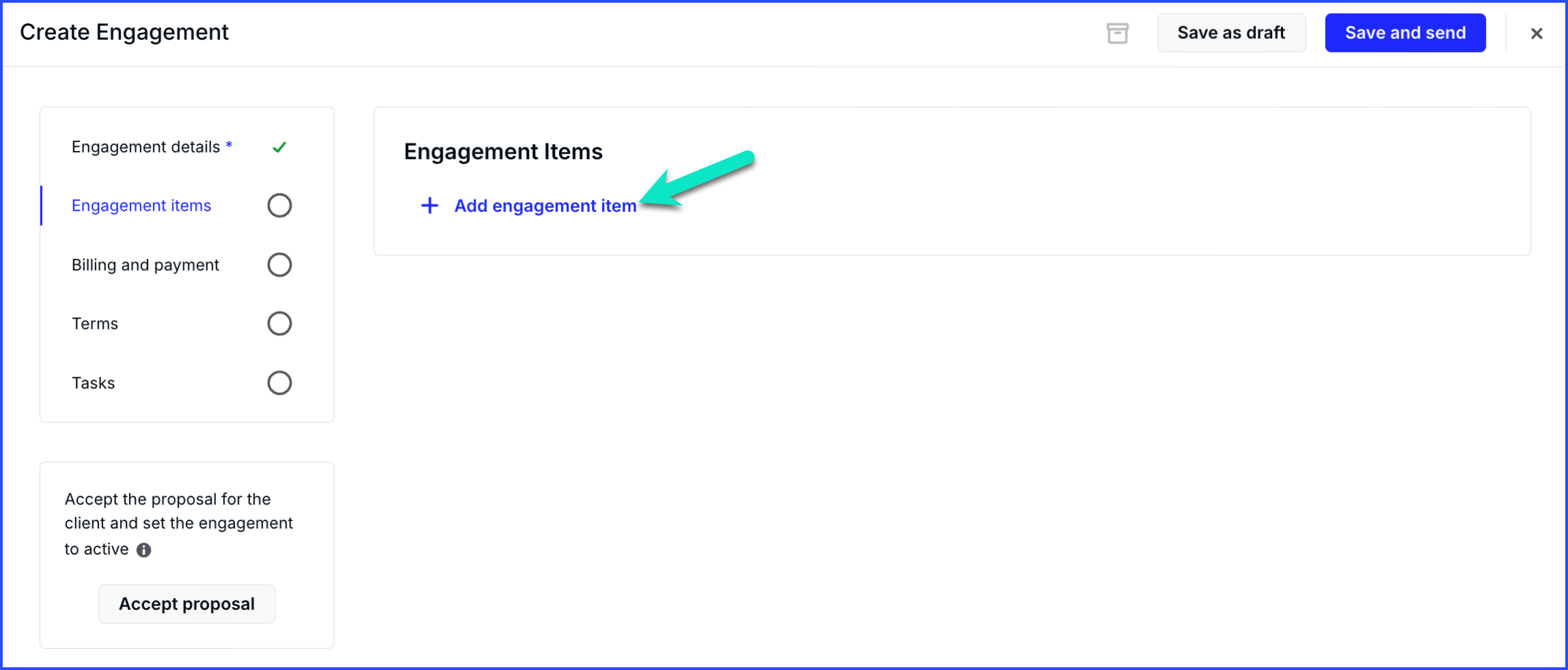Viewport: 1568px width, 670px height.
Task: Go to Billing and payment step
Action: 146,265
